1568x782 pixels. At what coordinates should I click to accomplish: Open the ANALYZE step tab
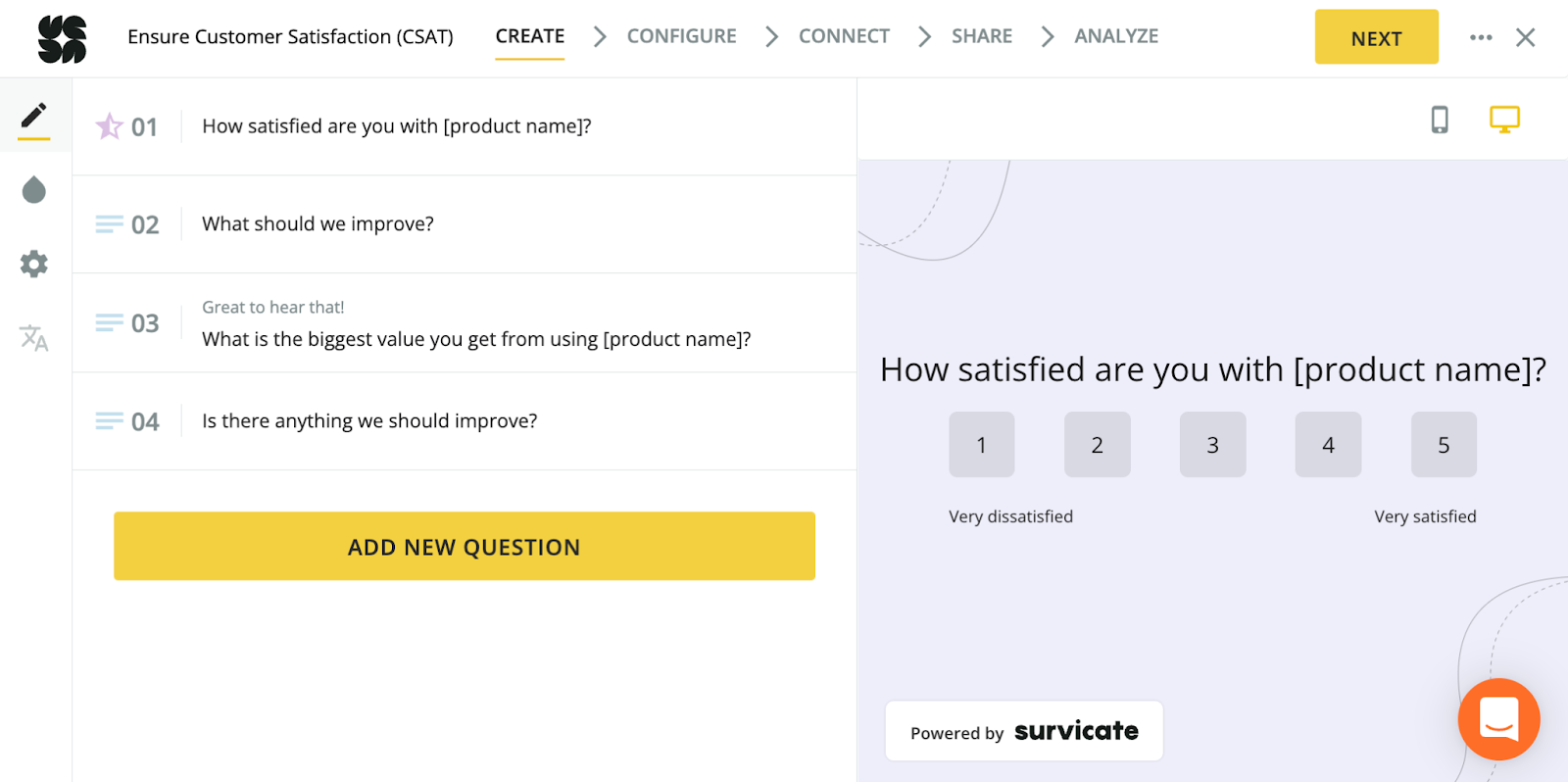click(x=1116, y=36)
